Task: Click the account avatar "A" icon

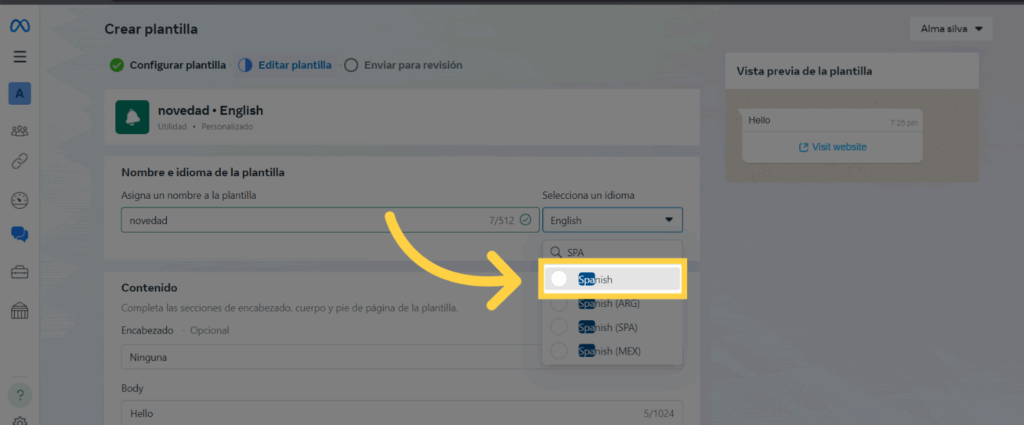Action: [20, 94]
